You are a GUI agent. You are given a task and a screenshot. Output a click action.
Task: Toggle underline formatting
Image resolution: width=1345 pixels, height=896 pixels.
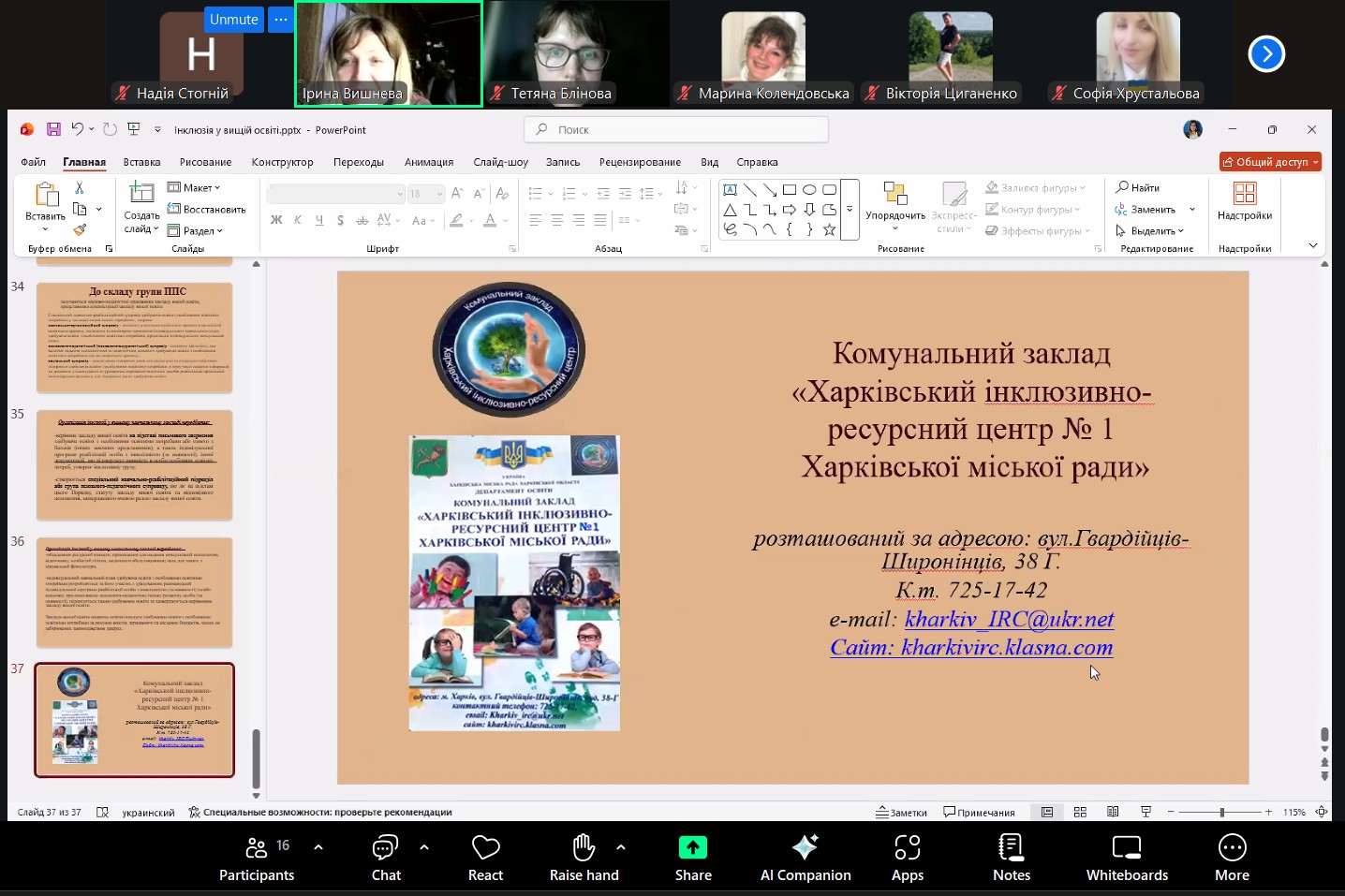click(x=318, y=220)
